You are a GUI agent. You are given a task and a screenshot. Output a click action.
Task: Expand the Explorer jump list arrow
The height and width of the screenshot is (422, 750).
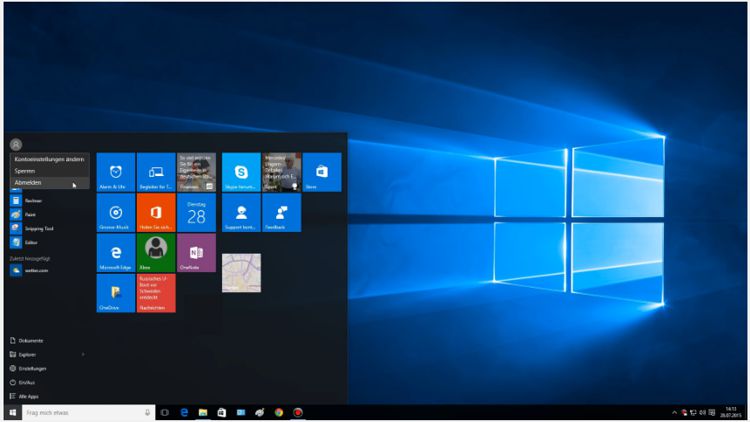coord(83,354)
